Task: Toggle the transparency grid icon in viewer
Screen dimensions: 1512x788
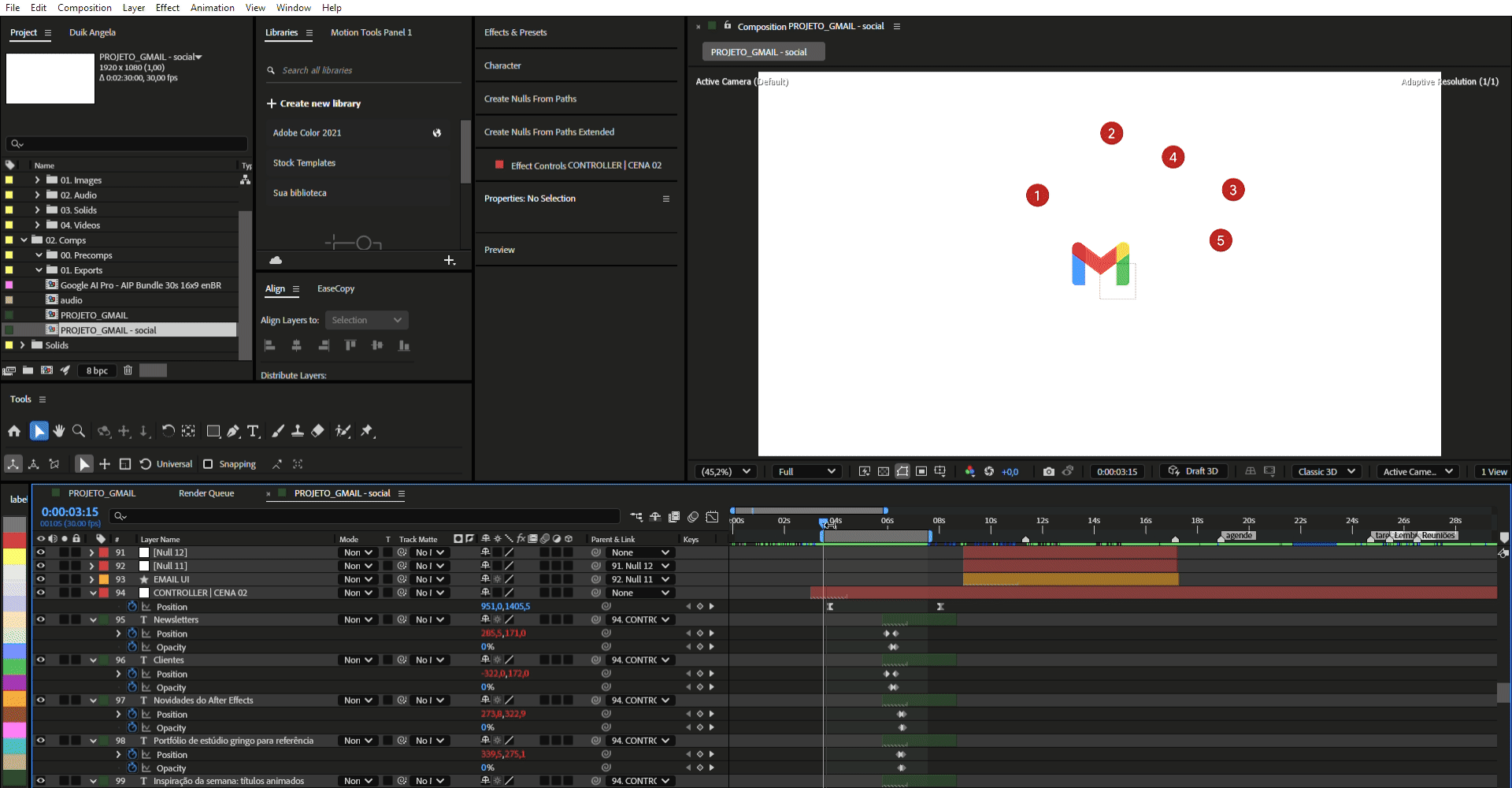Action: (x=884, y=471)
